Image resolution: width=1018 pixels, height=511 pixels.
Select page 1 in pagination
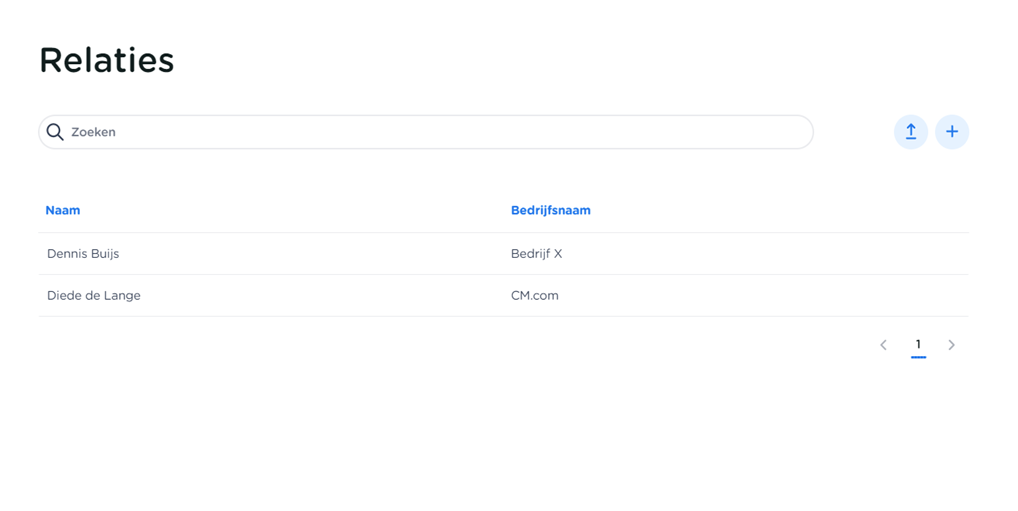(x=918, y=344)
